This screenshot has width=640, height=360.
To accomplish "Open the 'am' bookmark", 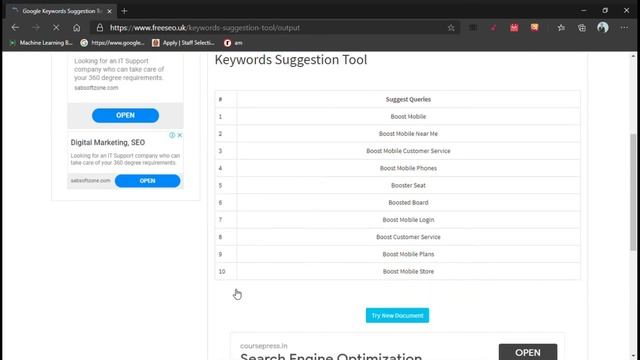I will [233, 43].
